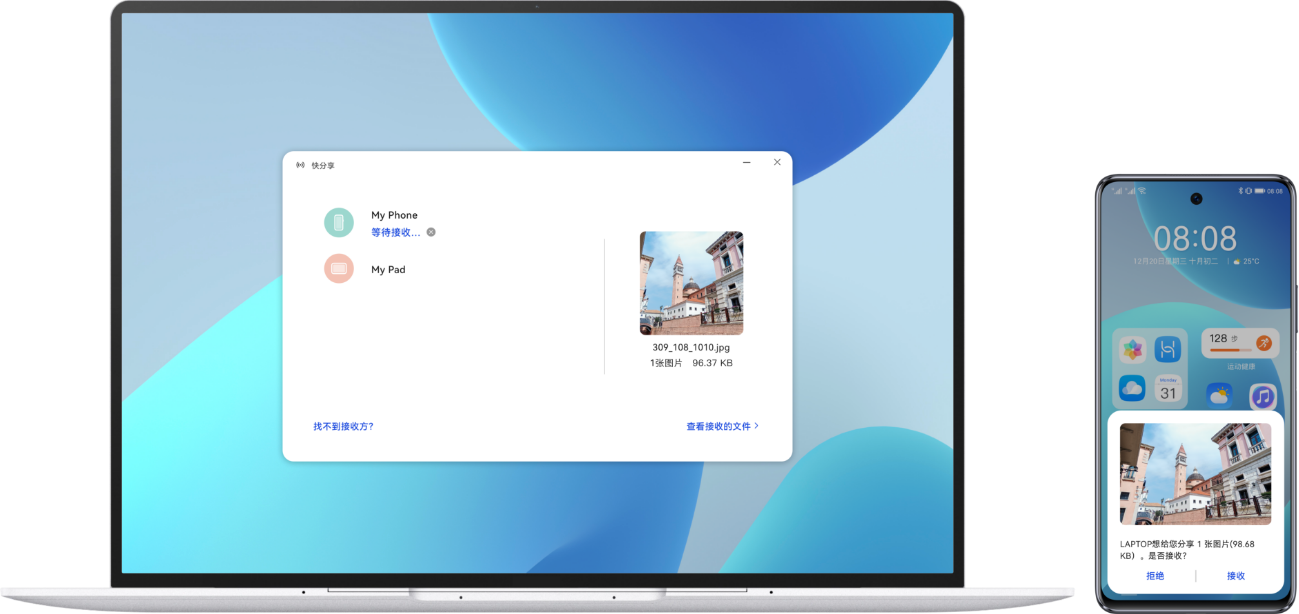Minimize the 快分享 window
The width and height of the screenshot is (1299, 614).
(x=746, y=162)
